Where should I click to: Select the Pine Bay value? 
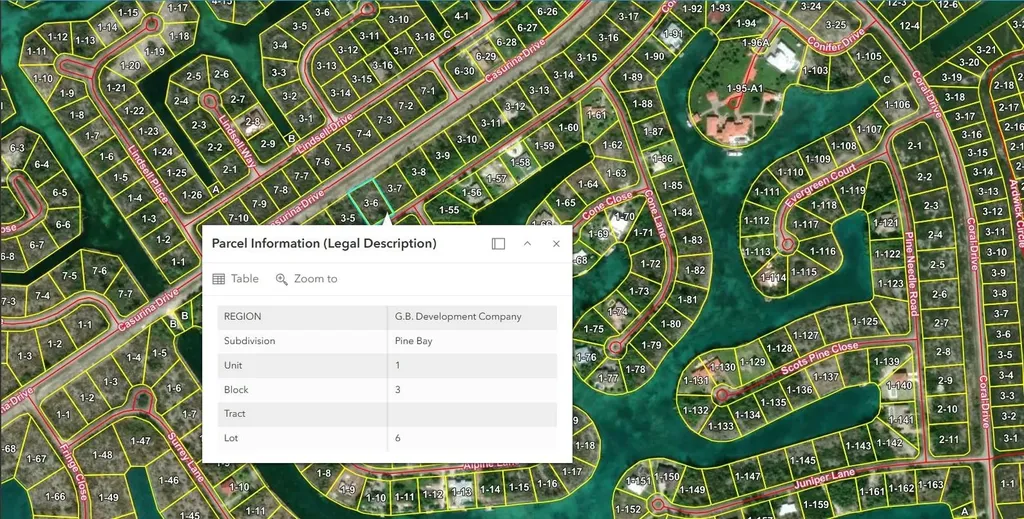click(413, 341)
